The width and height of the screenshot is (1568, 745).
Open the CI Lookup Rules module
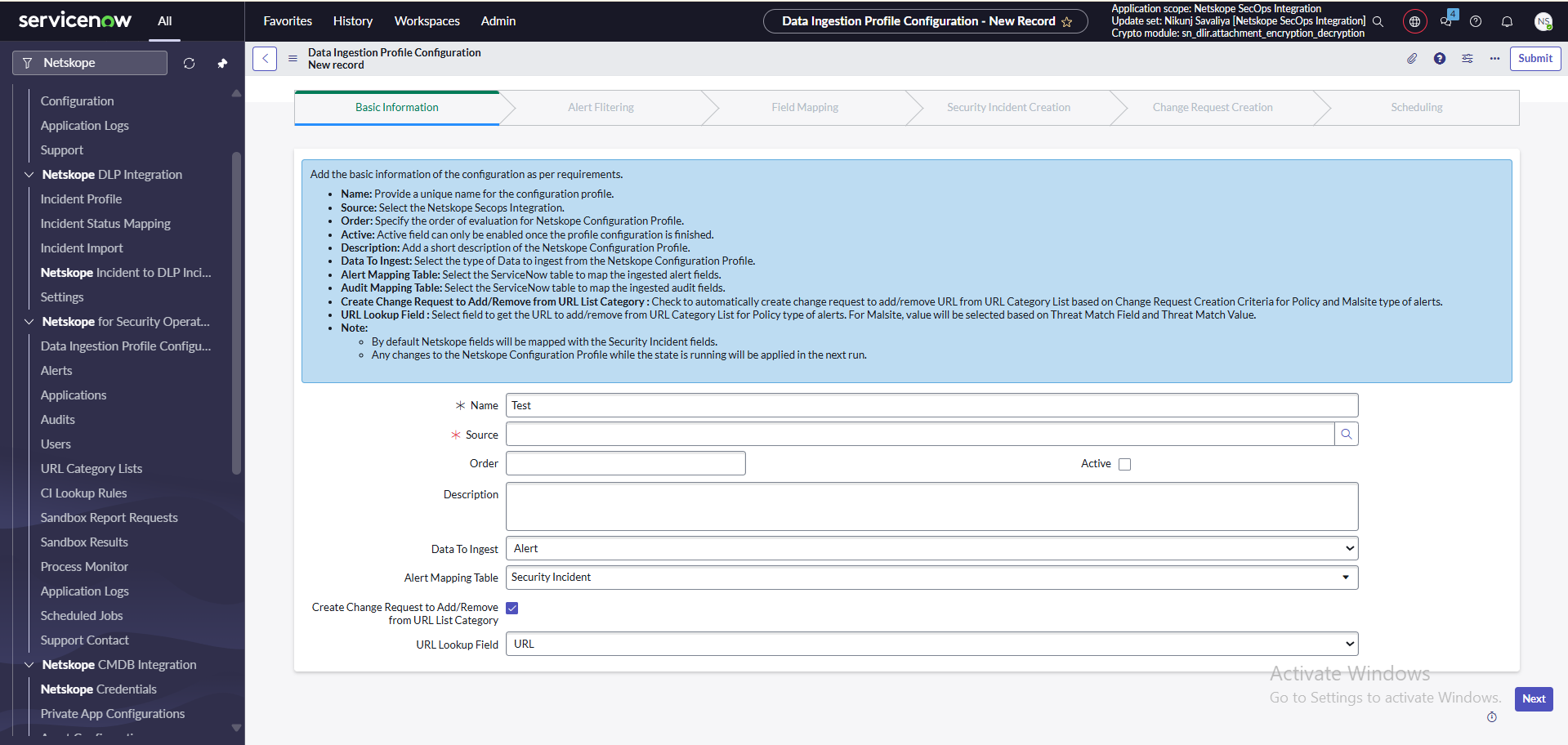click(x=84, y=493)
